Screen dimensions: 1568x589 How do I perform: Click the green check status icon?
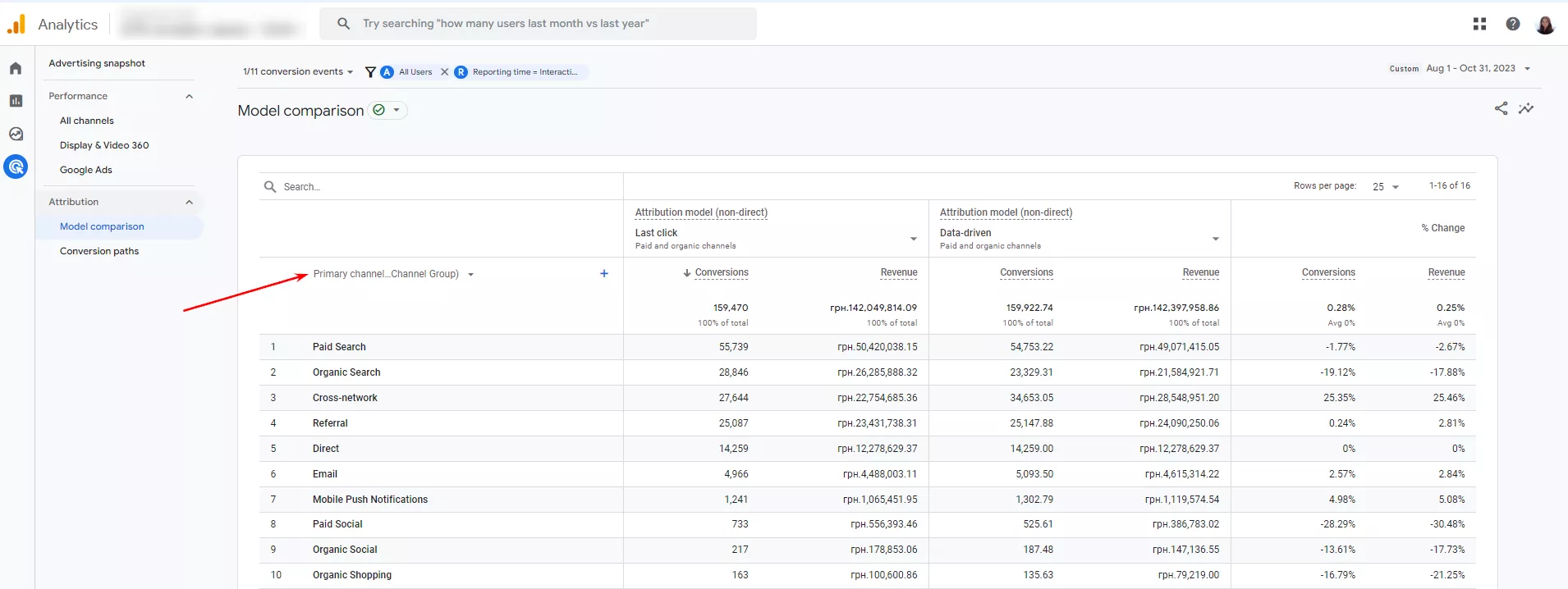(378, 110)
